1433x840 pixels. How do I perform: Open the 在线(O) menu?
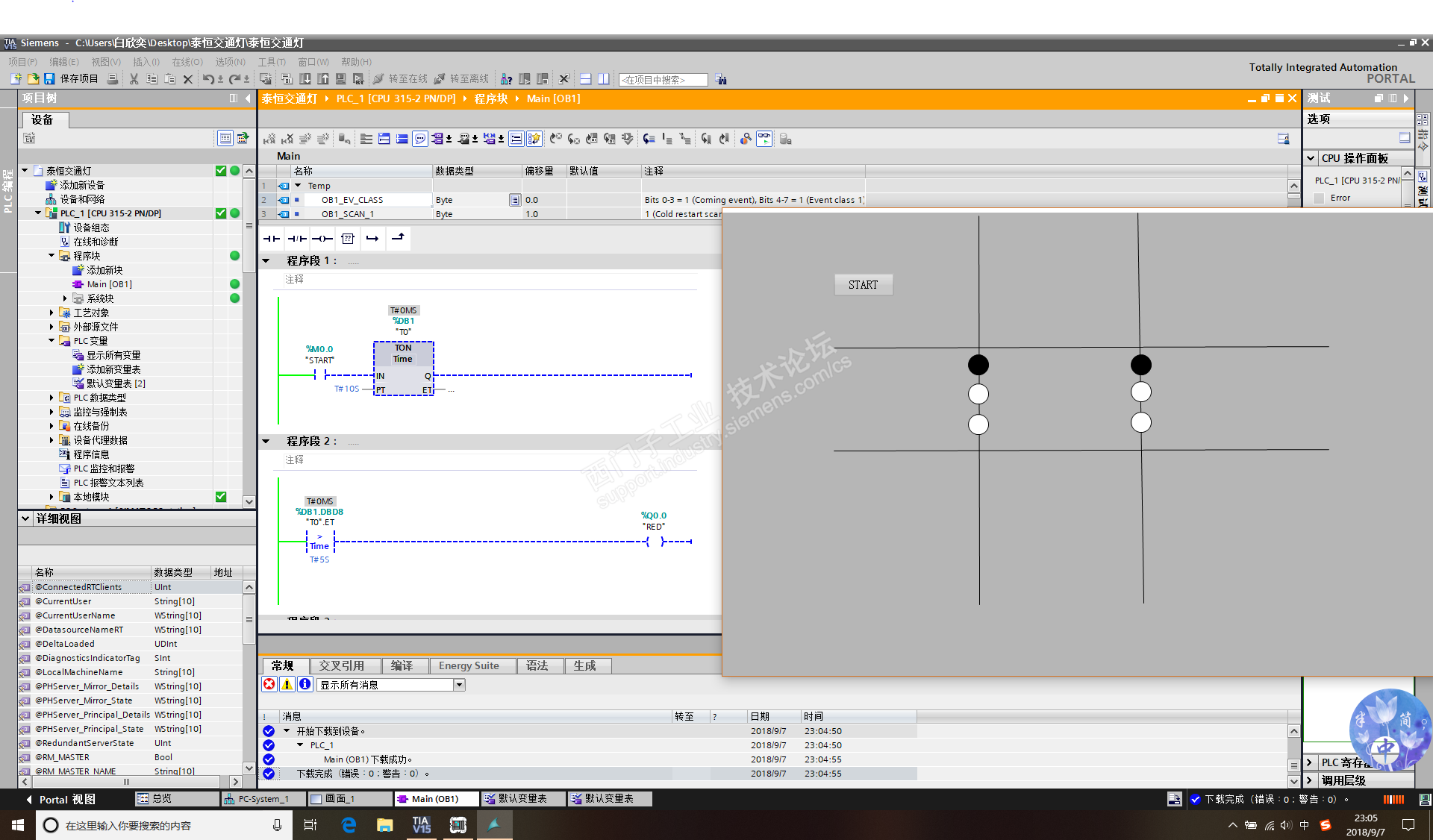pos(187,62)
